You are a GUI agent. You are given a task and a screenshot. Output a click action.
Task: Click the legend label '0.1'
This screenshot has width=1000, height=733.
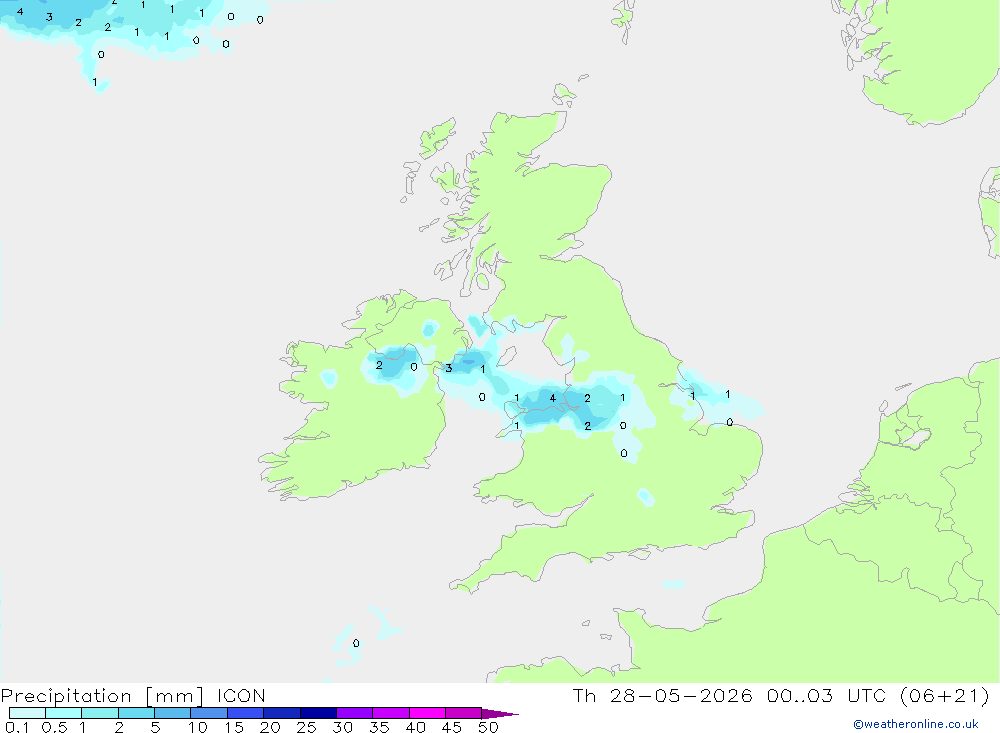(17, 727)
